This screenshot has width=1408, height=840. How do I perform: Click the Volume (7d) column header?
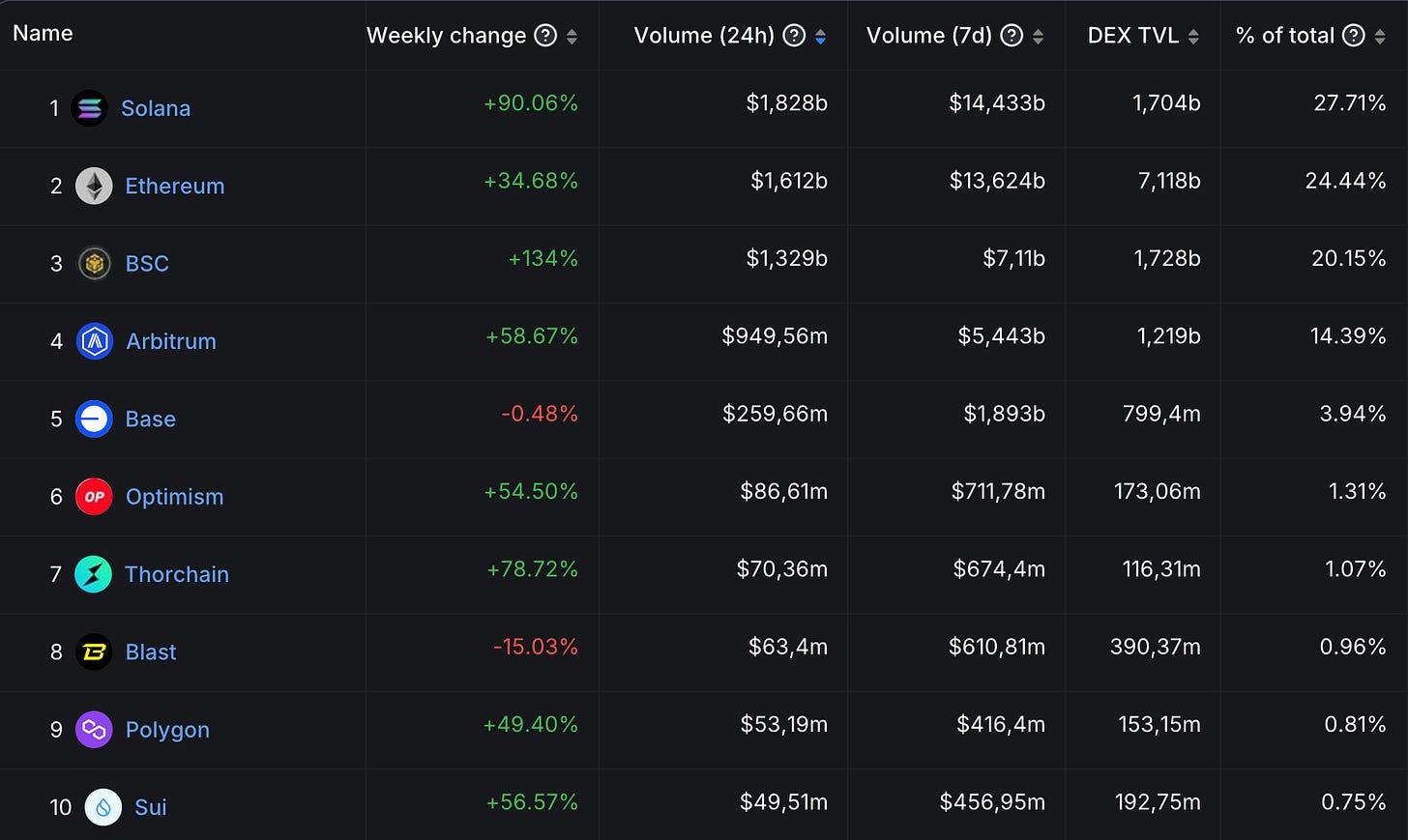929,36
